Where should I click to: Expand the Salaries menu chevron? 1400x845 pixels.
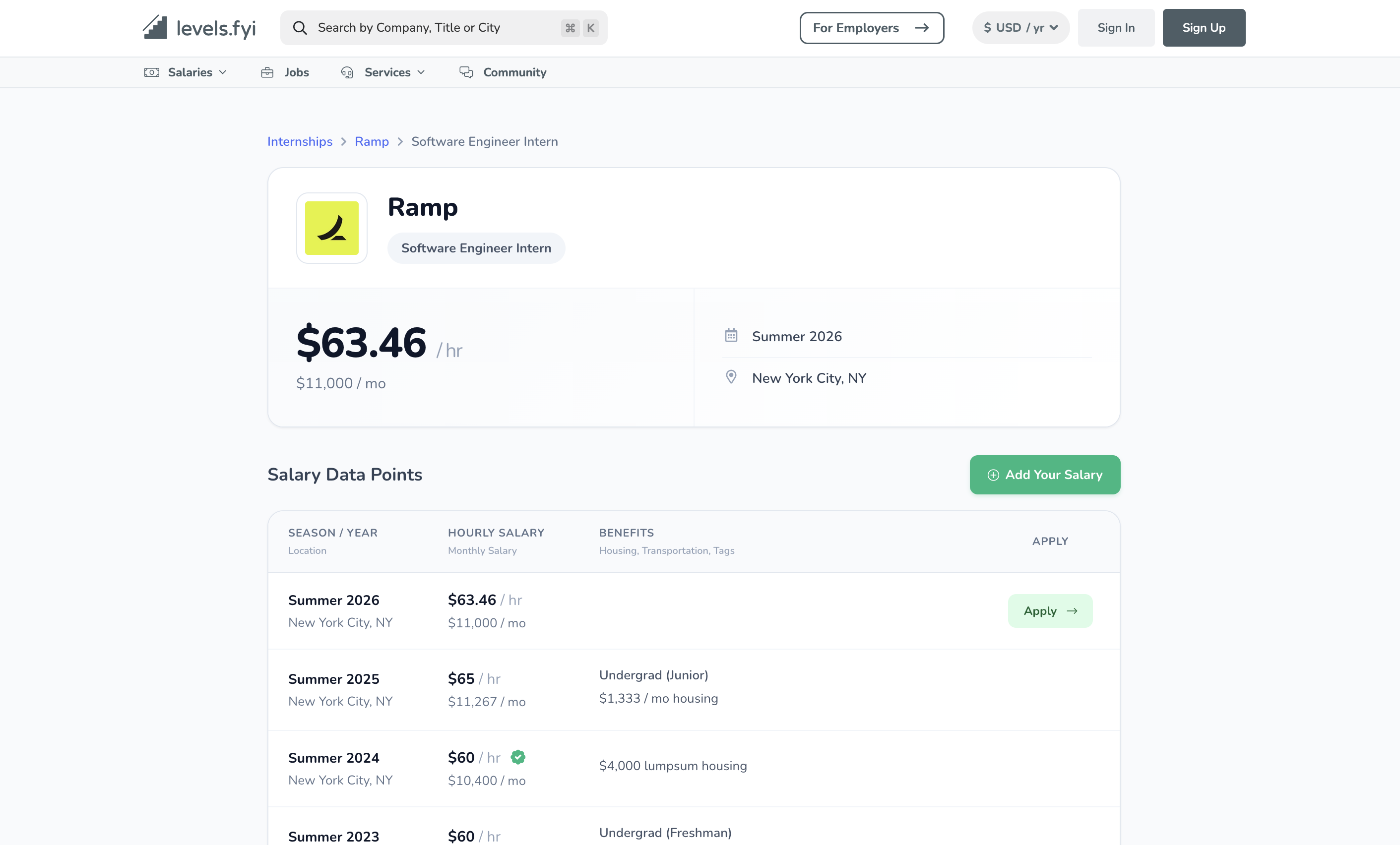[223, 73]
